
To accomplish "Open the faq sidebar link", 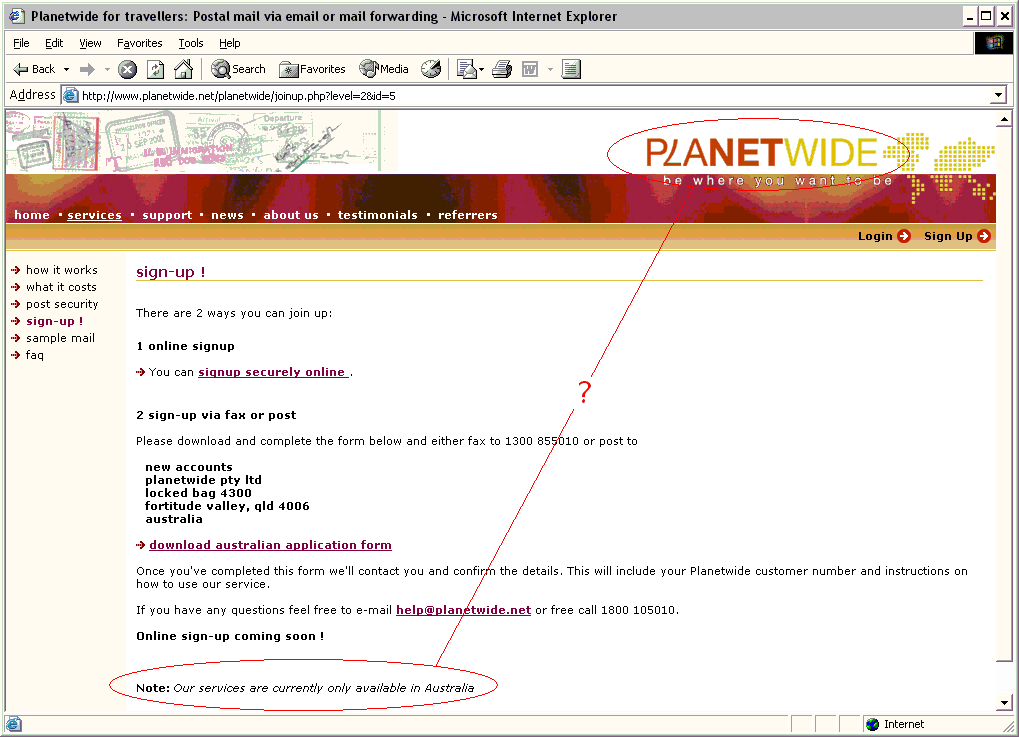I will pyautogui.click(x=34, y=355).
